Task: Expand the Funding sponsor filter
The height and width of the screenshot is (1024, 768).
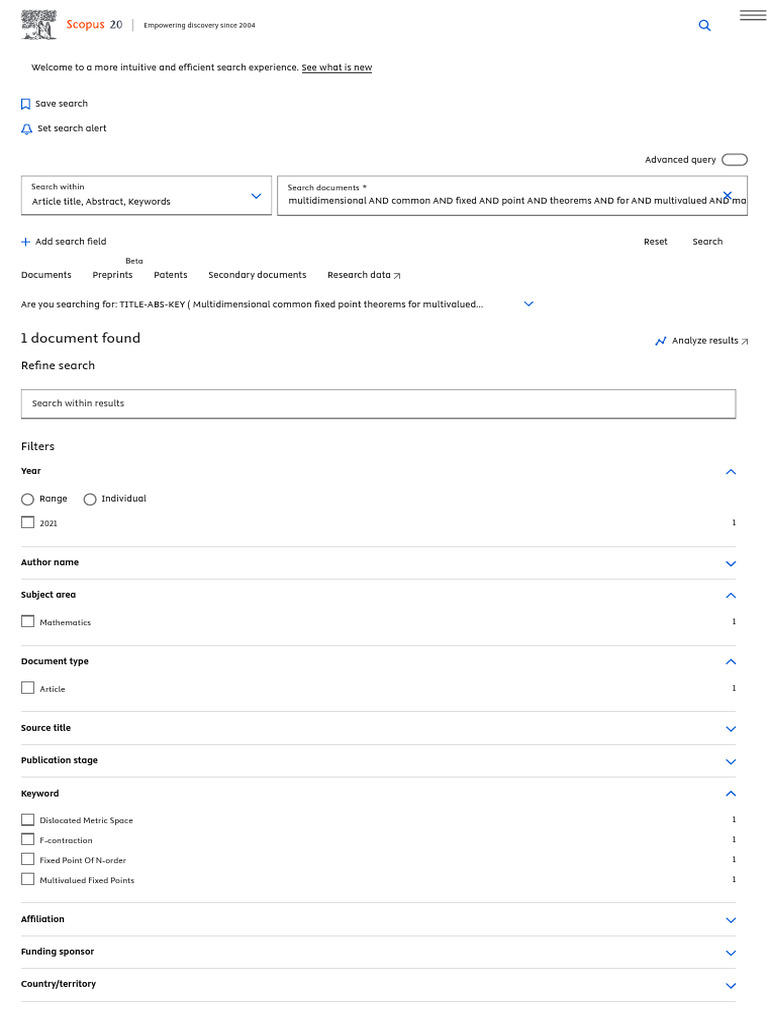Action: 731,953
